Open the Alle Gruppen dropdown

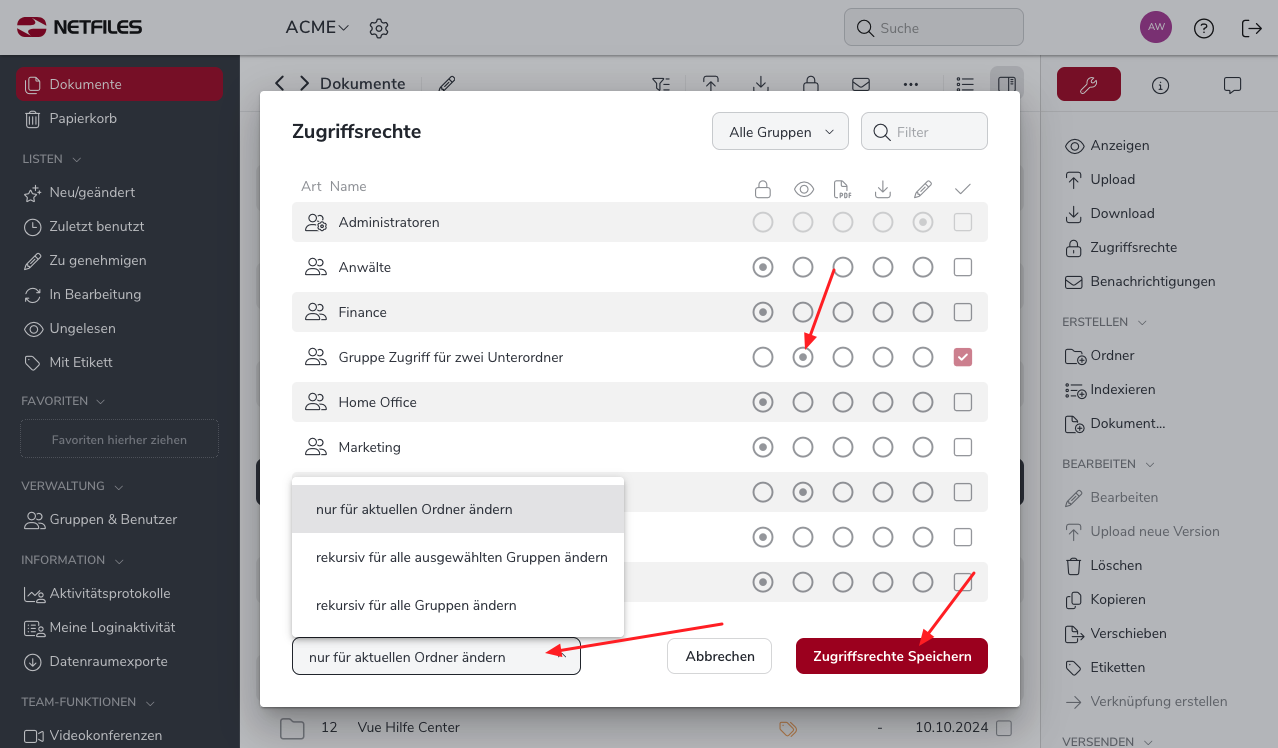pos(780,132)
